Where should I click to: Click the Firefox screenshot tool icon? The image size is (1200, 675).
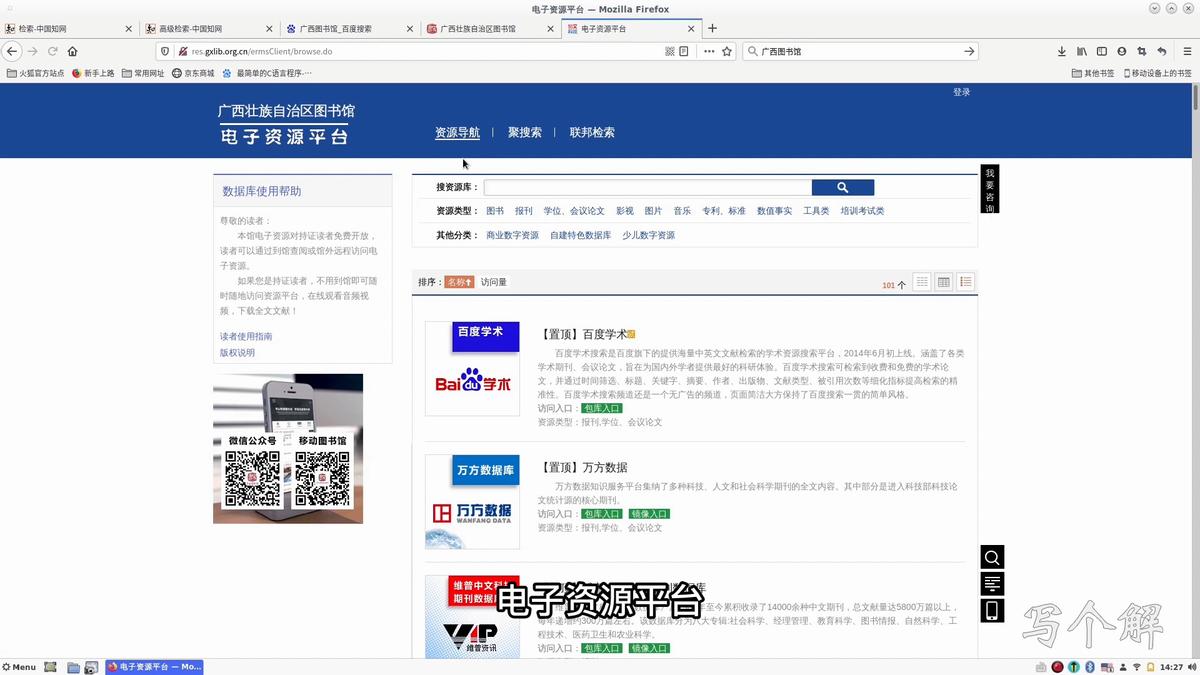1143,51
